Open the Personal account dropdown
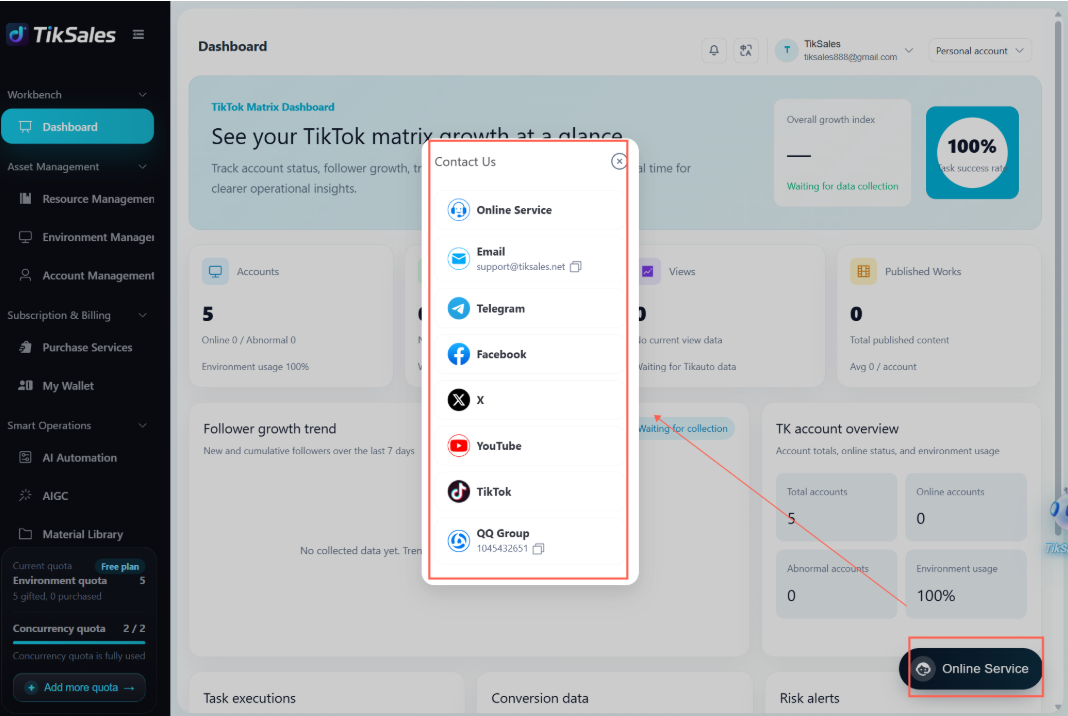The width and height of the screenshot is (1068, 716). tap(979, 50)
